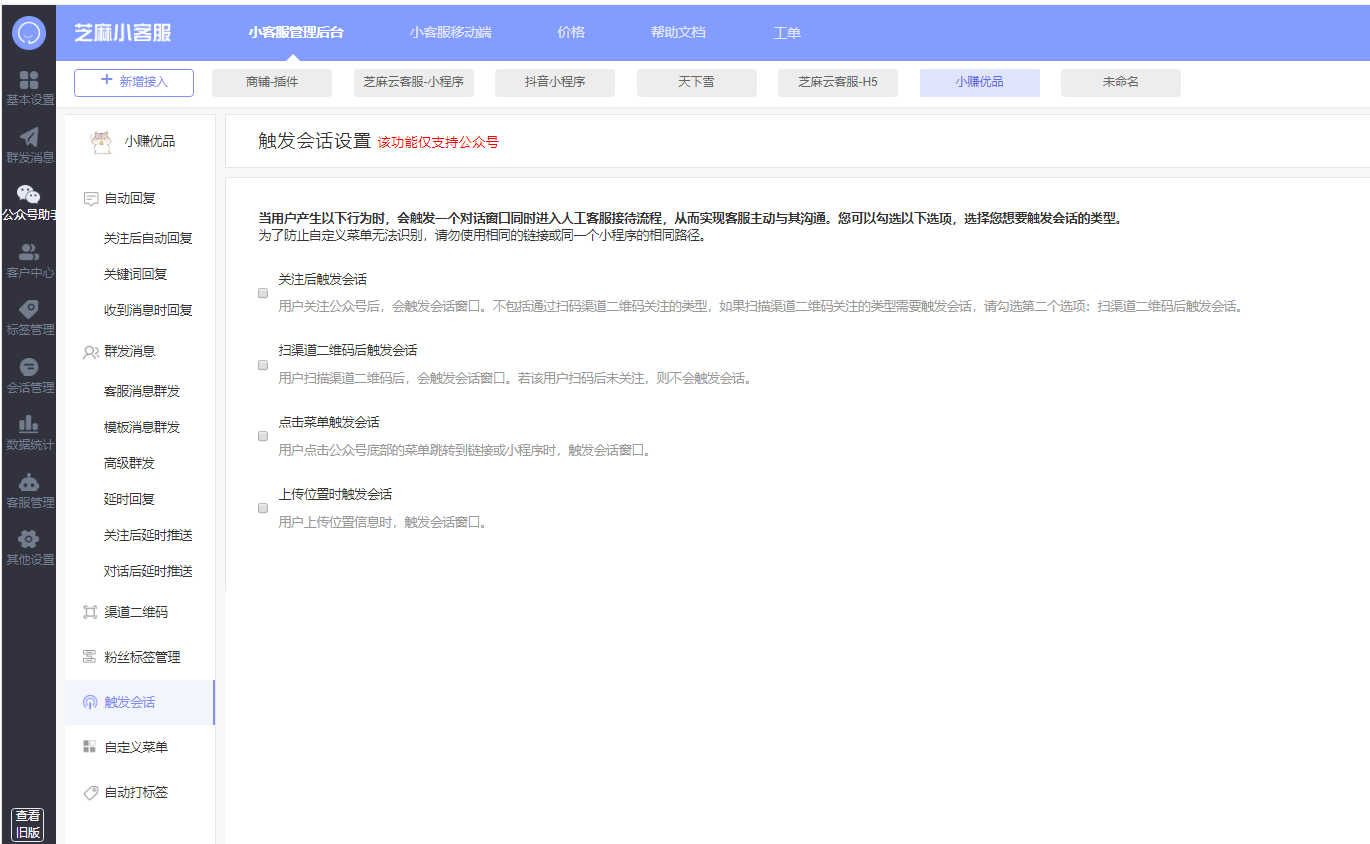
Task: Switch to 商铺-插件 account tab
Action: click(x=272, y=82)
